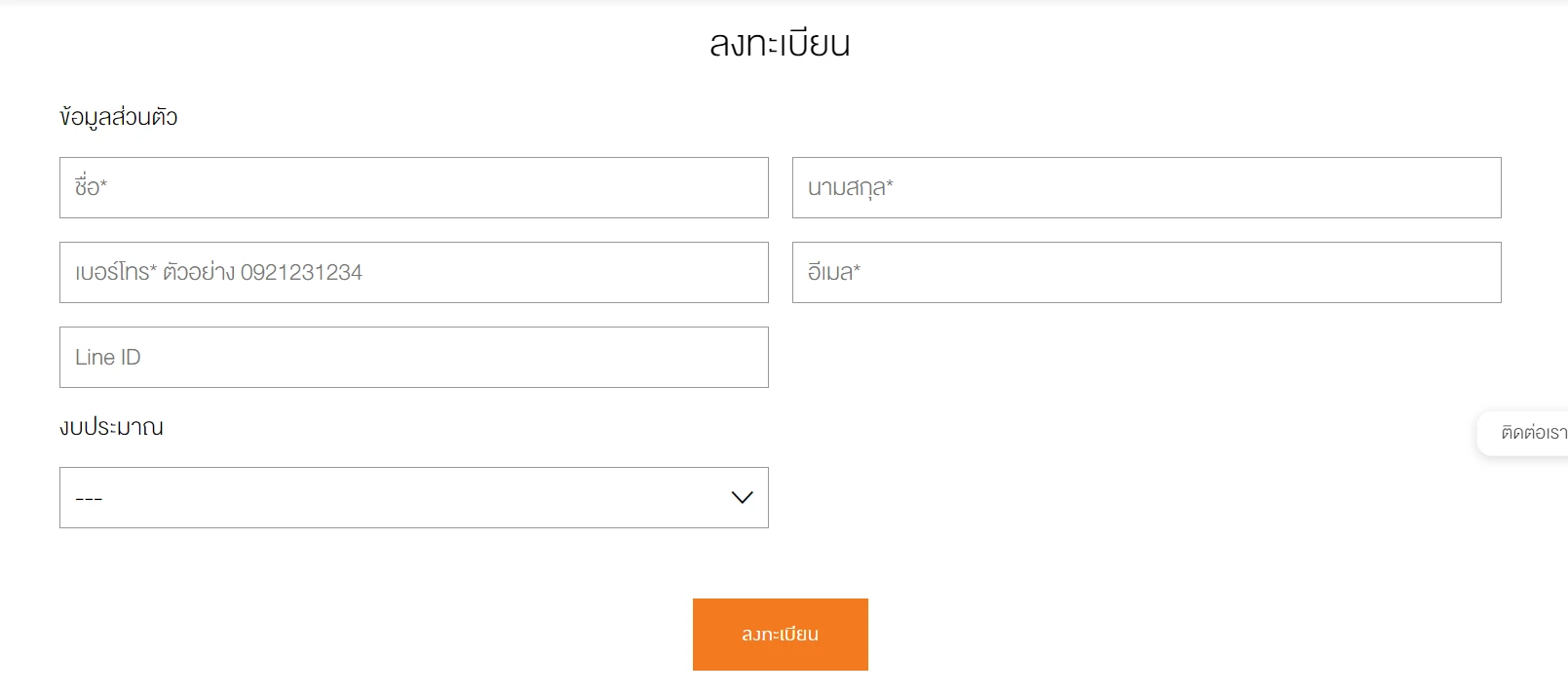The width and height of the screenshot is (1568, 695).
Task: Click the 0921231234 example placeholder
Action: click(301, 272)
